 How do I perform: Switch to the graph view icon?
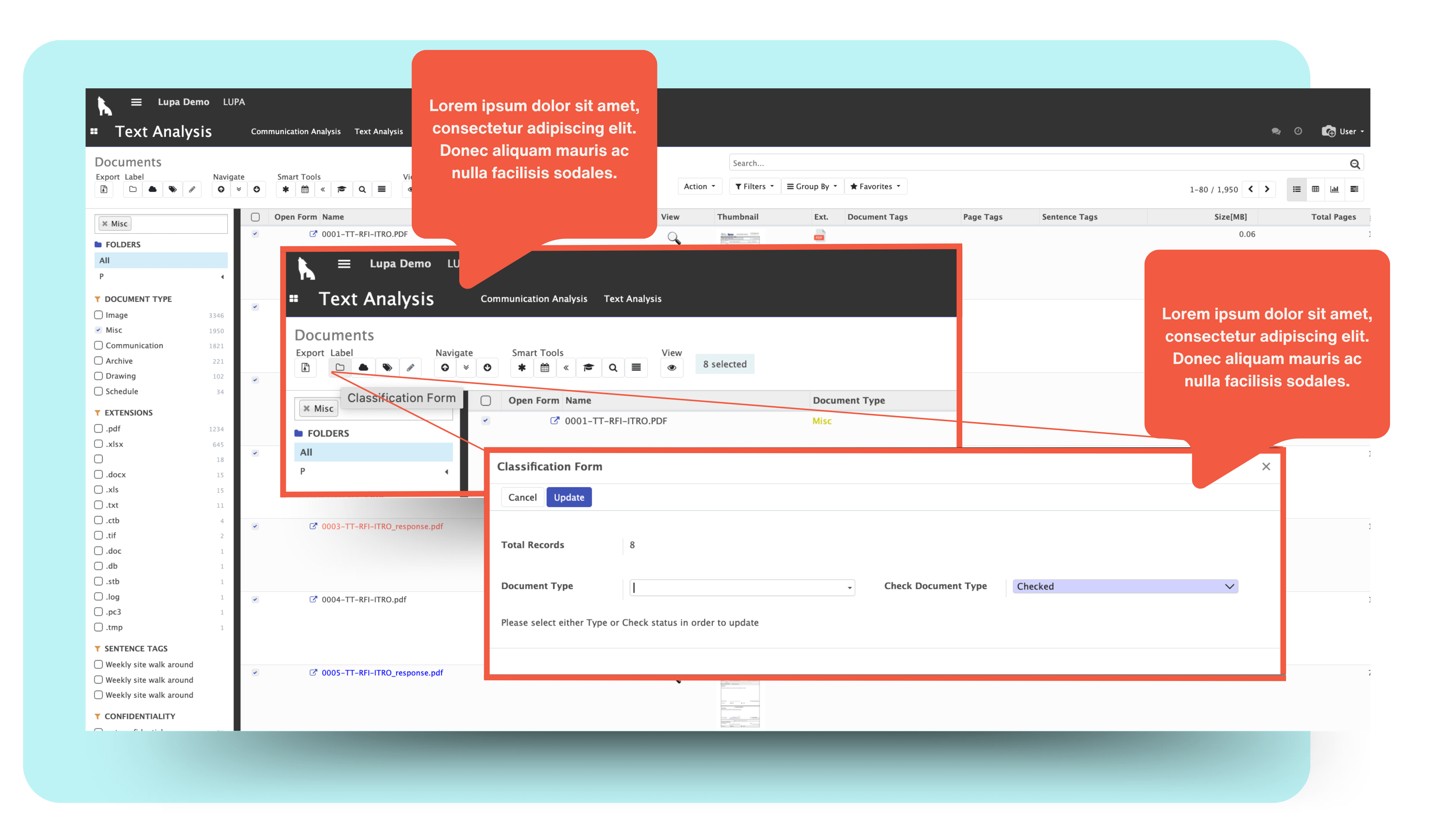coord(1335,189)
